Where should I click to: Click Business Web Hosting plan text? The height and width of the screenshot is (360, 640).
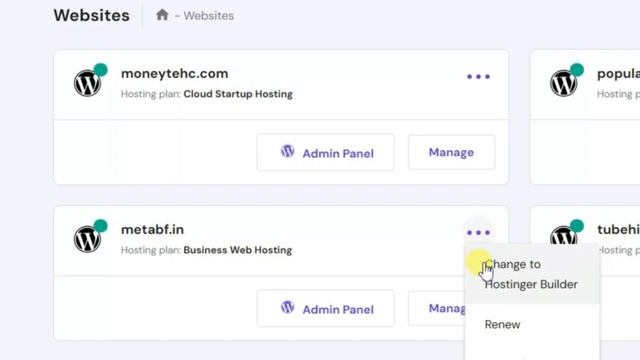238,250
